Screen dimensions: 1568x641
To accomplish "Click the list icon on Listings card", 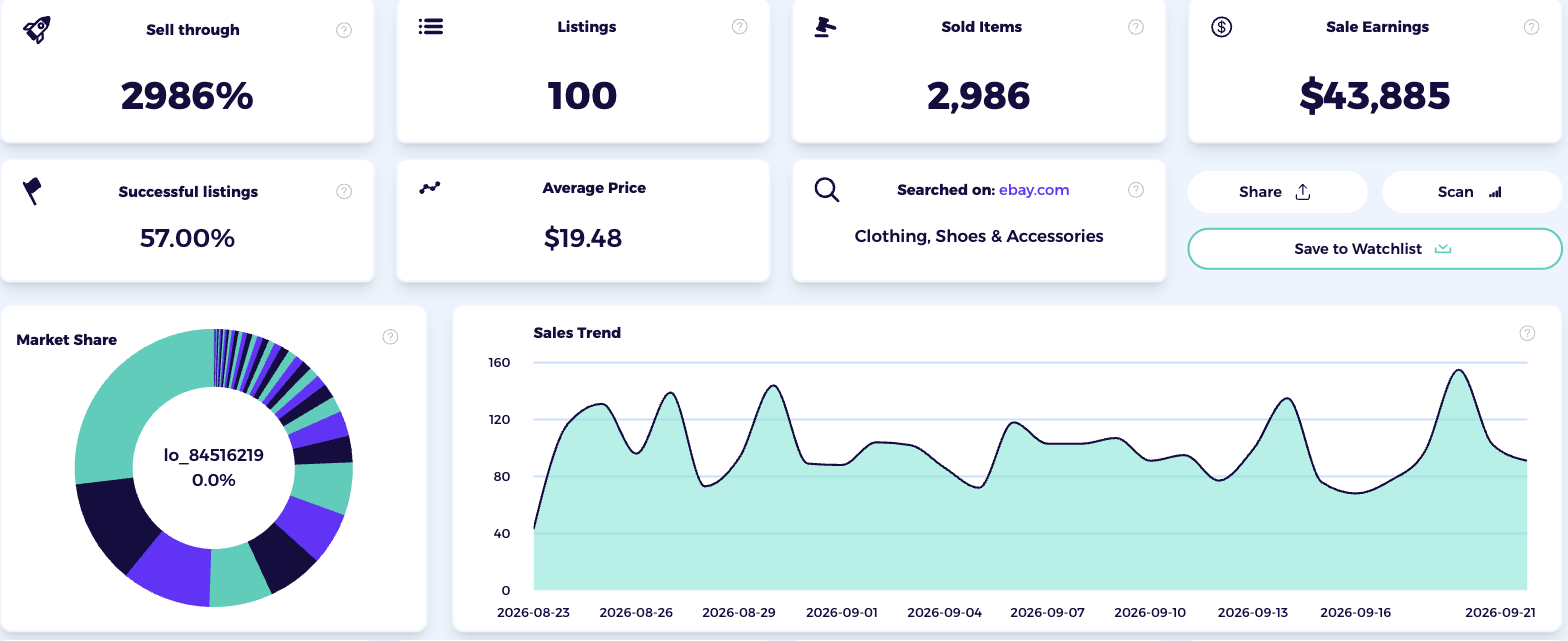I will coord(431,26).
